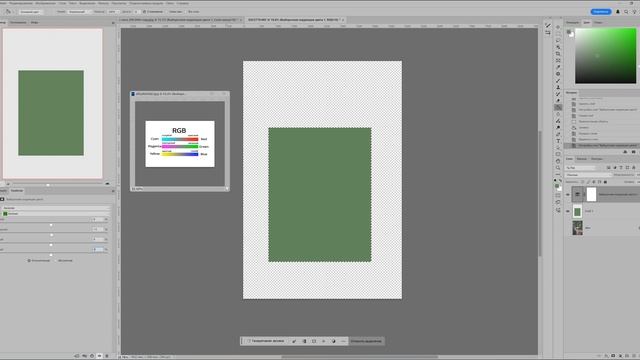The width and height of the screenshot is (640, 360).
Task: Click the Deselect button in contextual task bar
Action: 366,341
